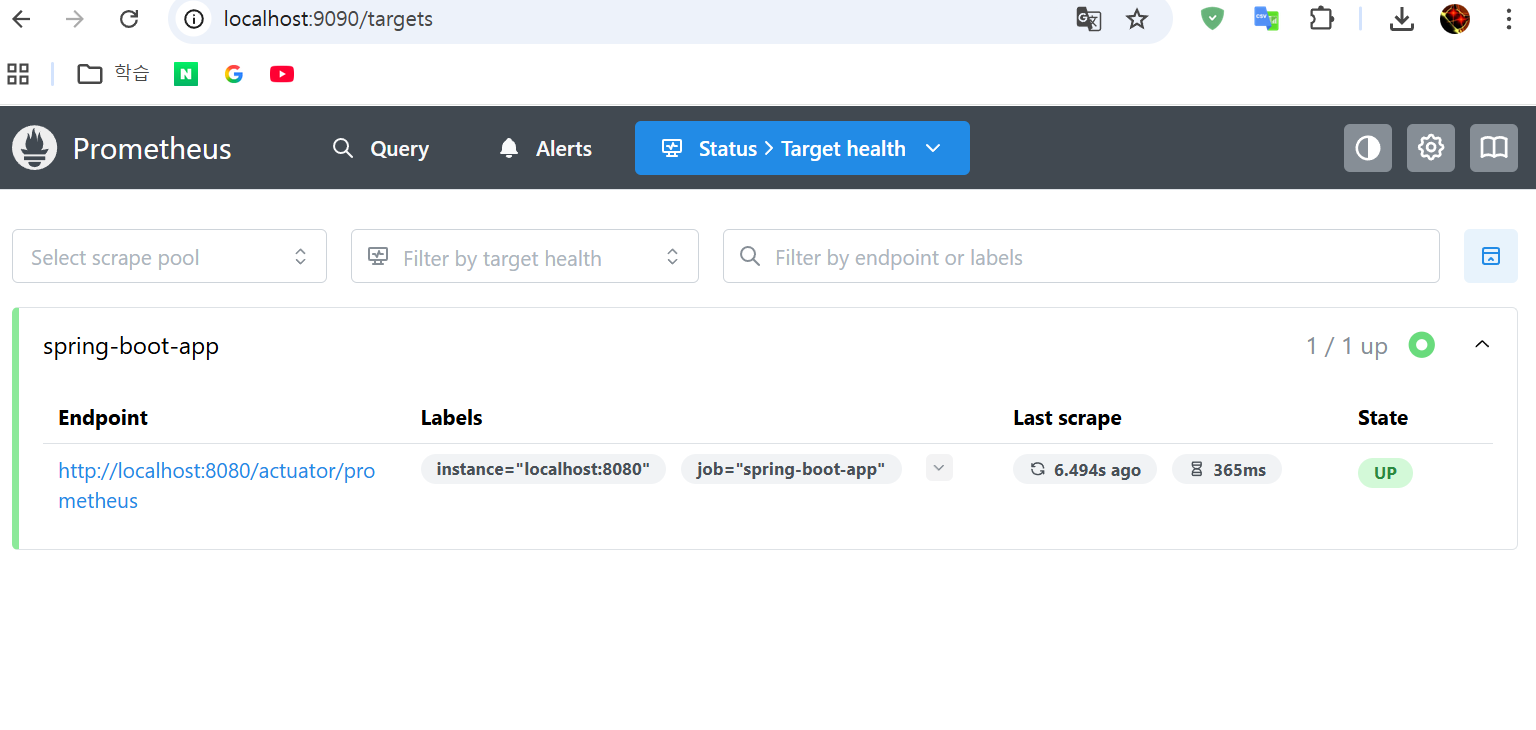
Task: View site information icon in address bar
Action: [x=194, y=19]
